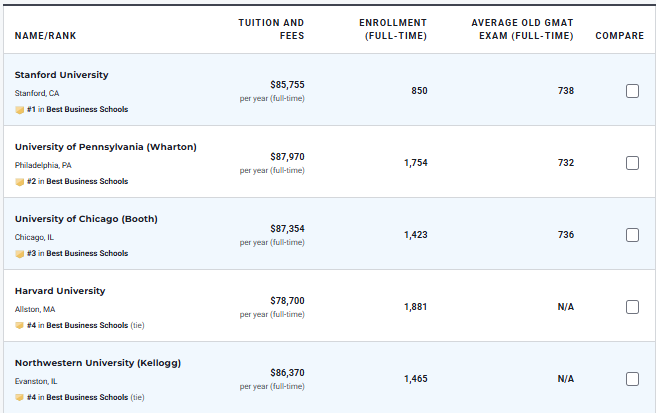Go to University of Chicago (Booth)
Image resolution: width=656 pixels, height=413 pixels.
(x=86, y=219)
